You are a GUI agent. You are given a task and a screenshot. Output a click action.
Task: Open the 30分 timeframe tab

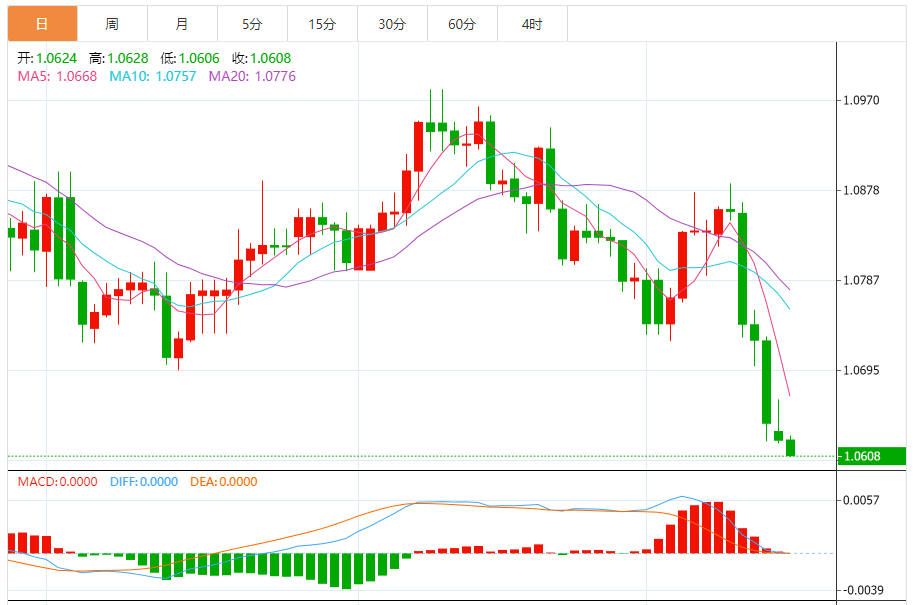tap(392, 24)
